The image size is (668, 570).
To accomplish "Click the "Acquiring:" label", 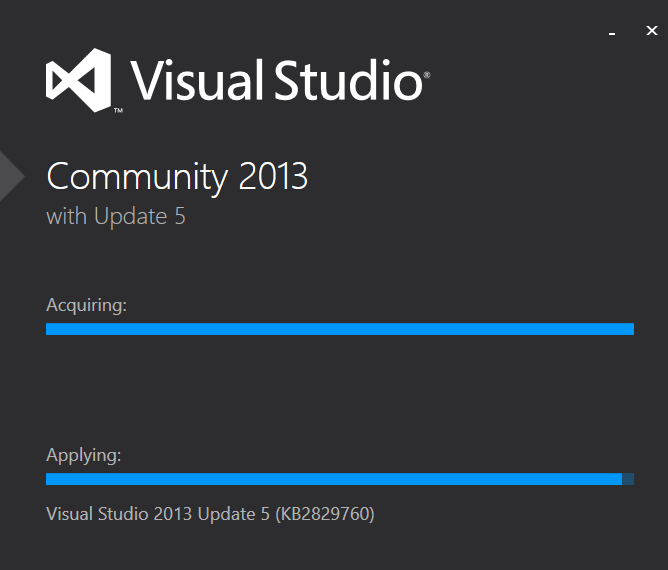I will point(86,305).
